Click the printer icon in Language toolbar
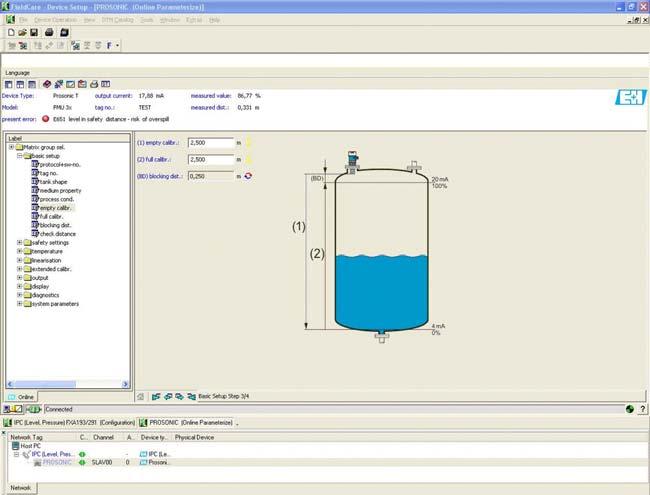Viewport: 650px width, 495px height. (94, 84)
